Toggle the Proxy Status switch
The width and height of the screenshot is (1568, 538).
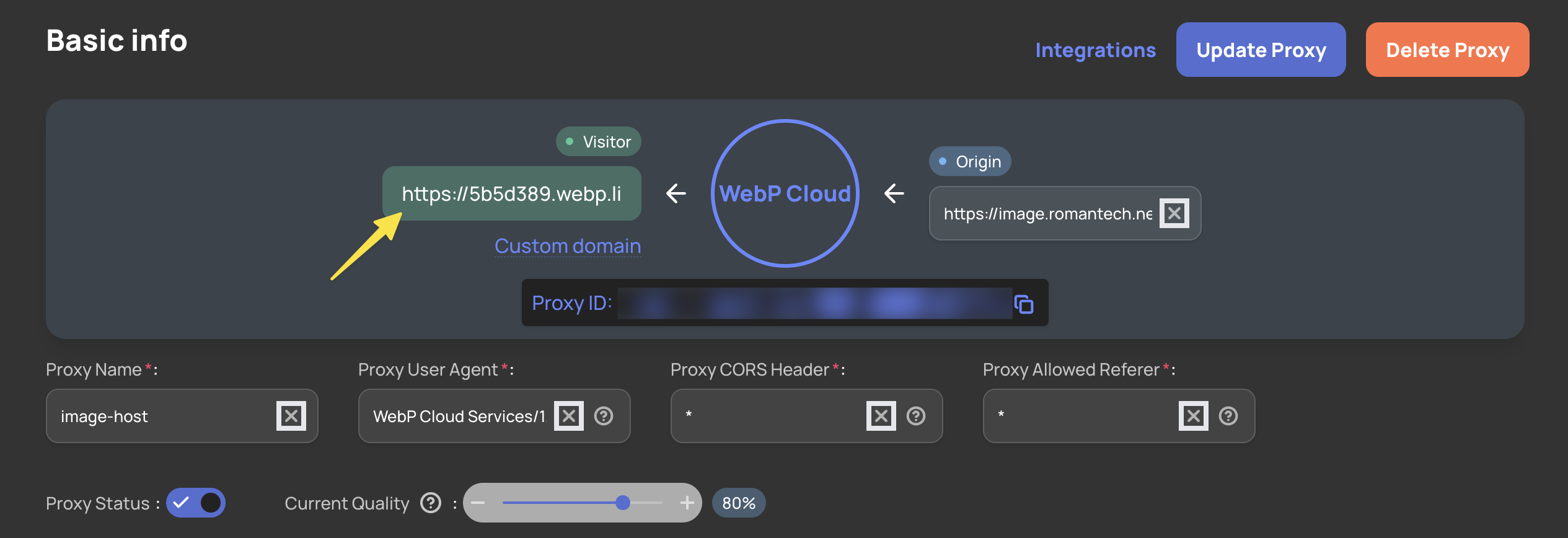tap(196, 503)
